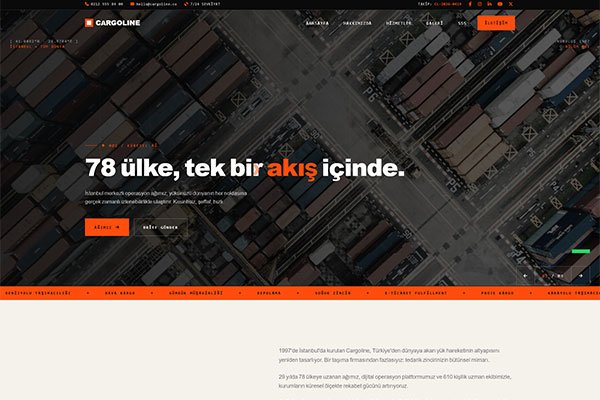Open the Galeri menu item
The width and height of the screenshot is (600, 400).
click(435, 23)
